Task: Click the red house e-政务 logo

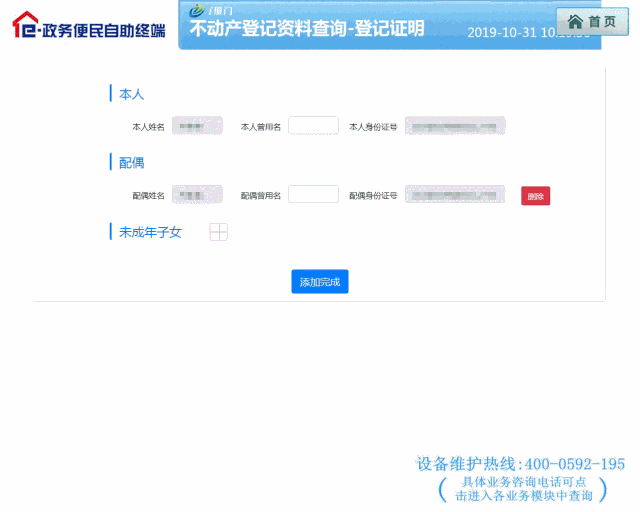Action: click(x=25, y=25)
